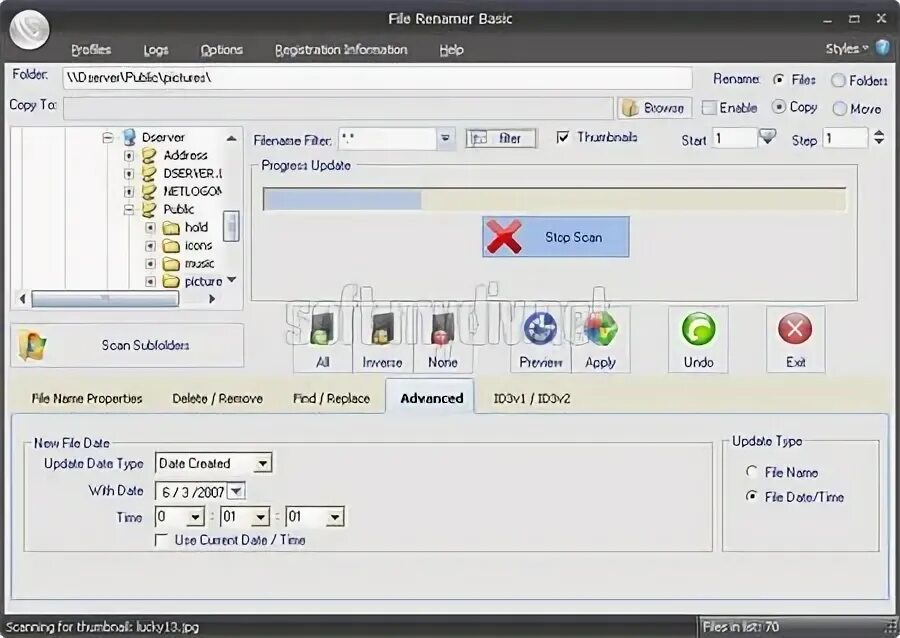Select File Date/Time update type radio
Screen dimensions: 900x638
pyautogui.click(x=751, y=496)
